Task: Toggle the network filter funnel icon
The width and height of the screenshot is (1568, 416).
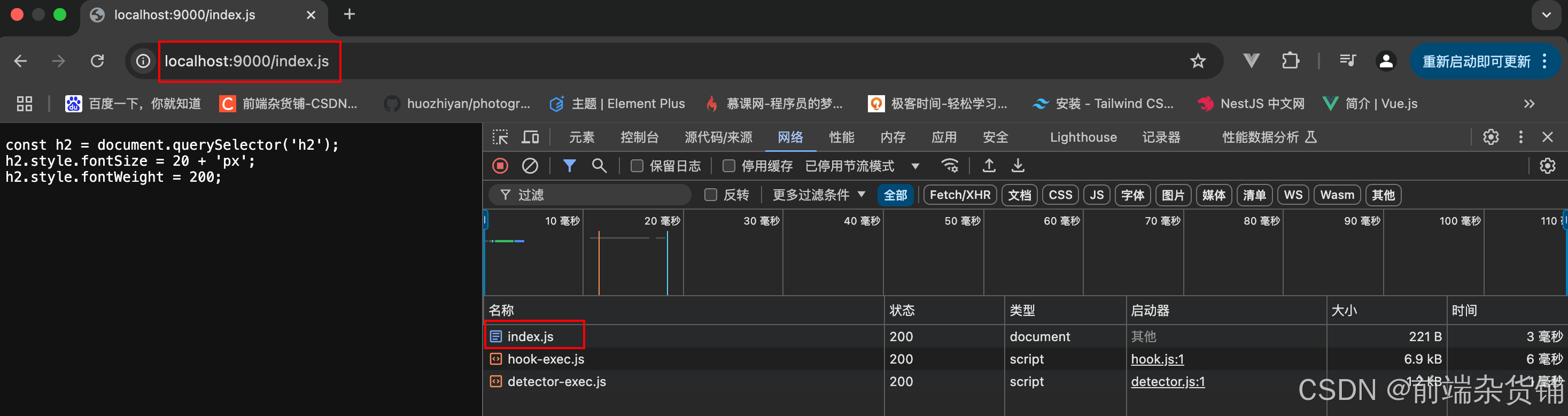Action: [569, 166]
